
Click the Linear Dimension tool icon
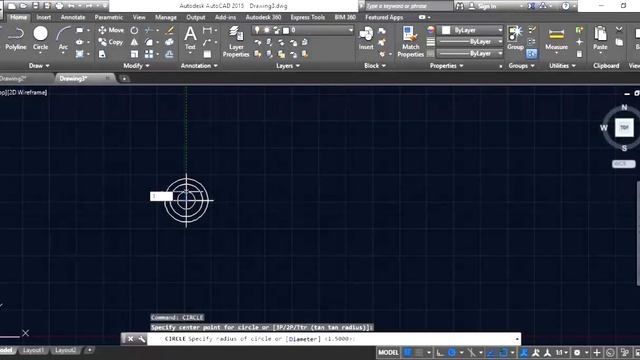207,30
